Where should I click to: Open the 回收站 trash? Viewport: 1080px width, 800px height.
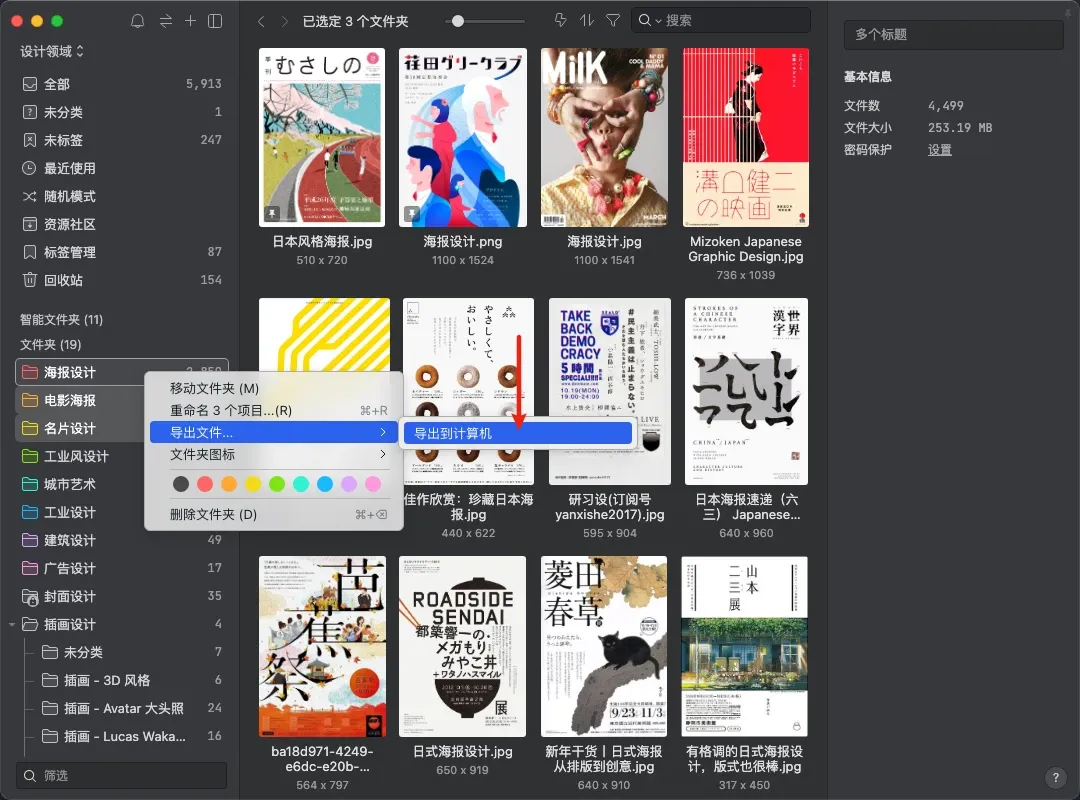tap(122, 280)
